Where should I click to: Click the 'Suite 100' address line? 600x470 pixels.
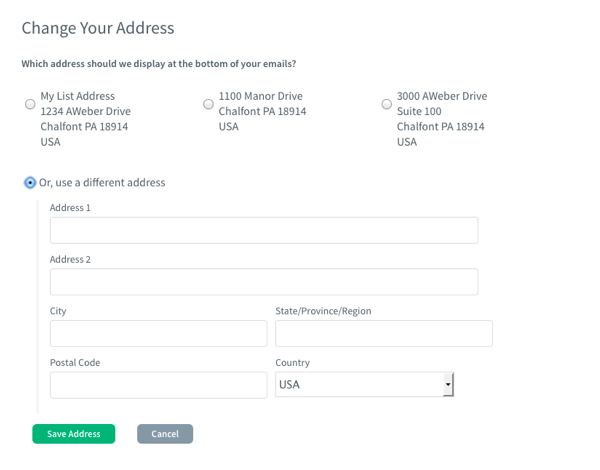(x=419, y=111)
